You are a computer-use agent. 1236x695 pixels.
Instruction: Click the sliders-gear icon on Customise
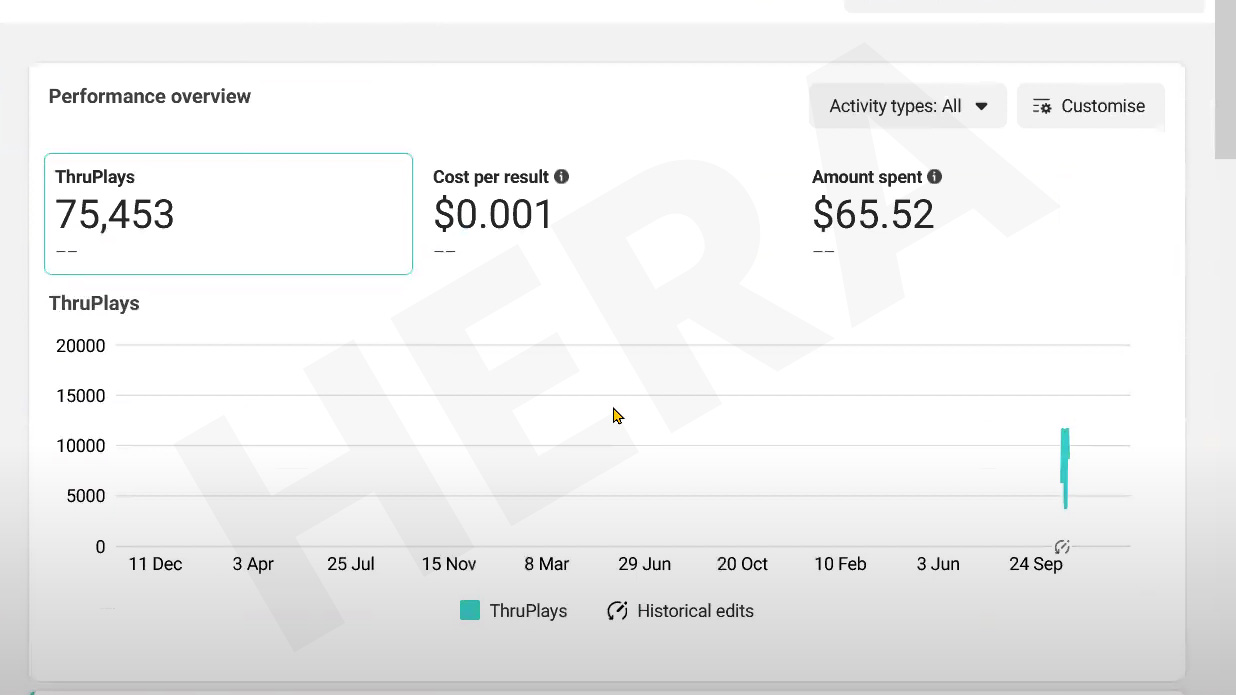click(1042, 106)
